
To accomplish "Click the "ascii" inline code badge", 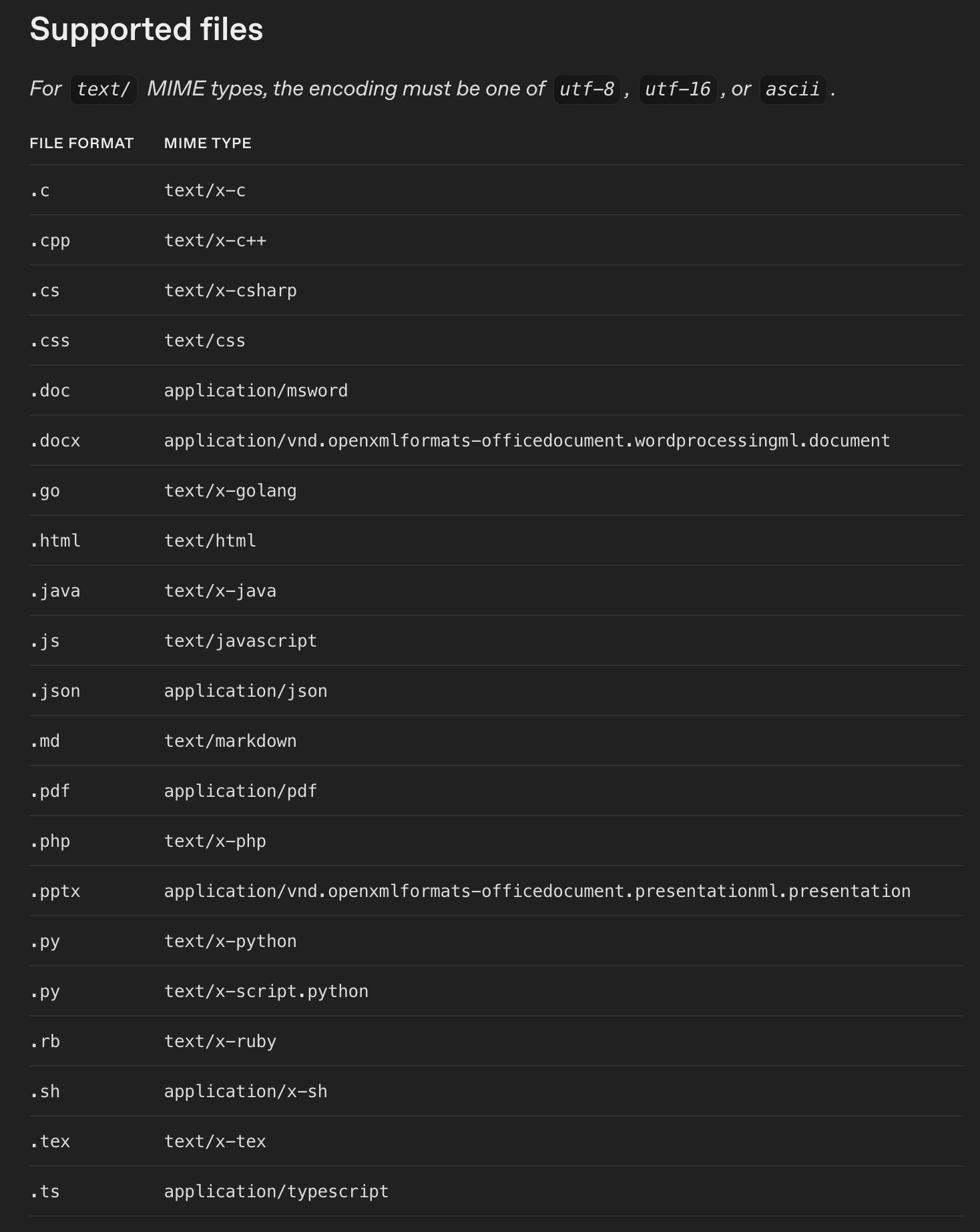I will (792, 89).
